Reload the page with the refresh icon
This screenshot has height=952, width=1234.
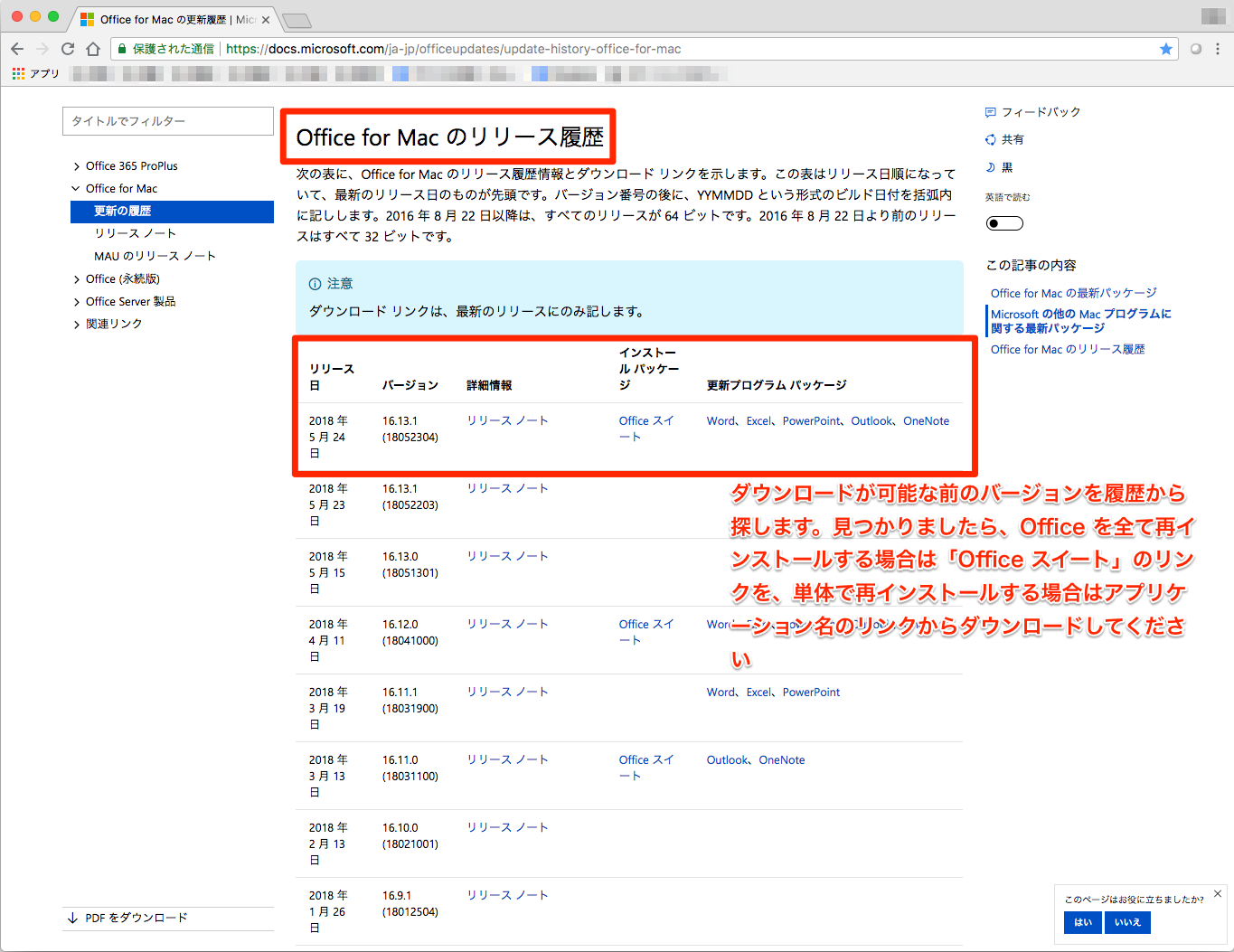click(x=68, y=49)
